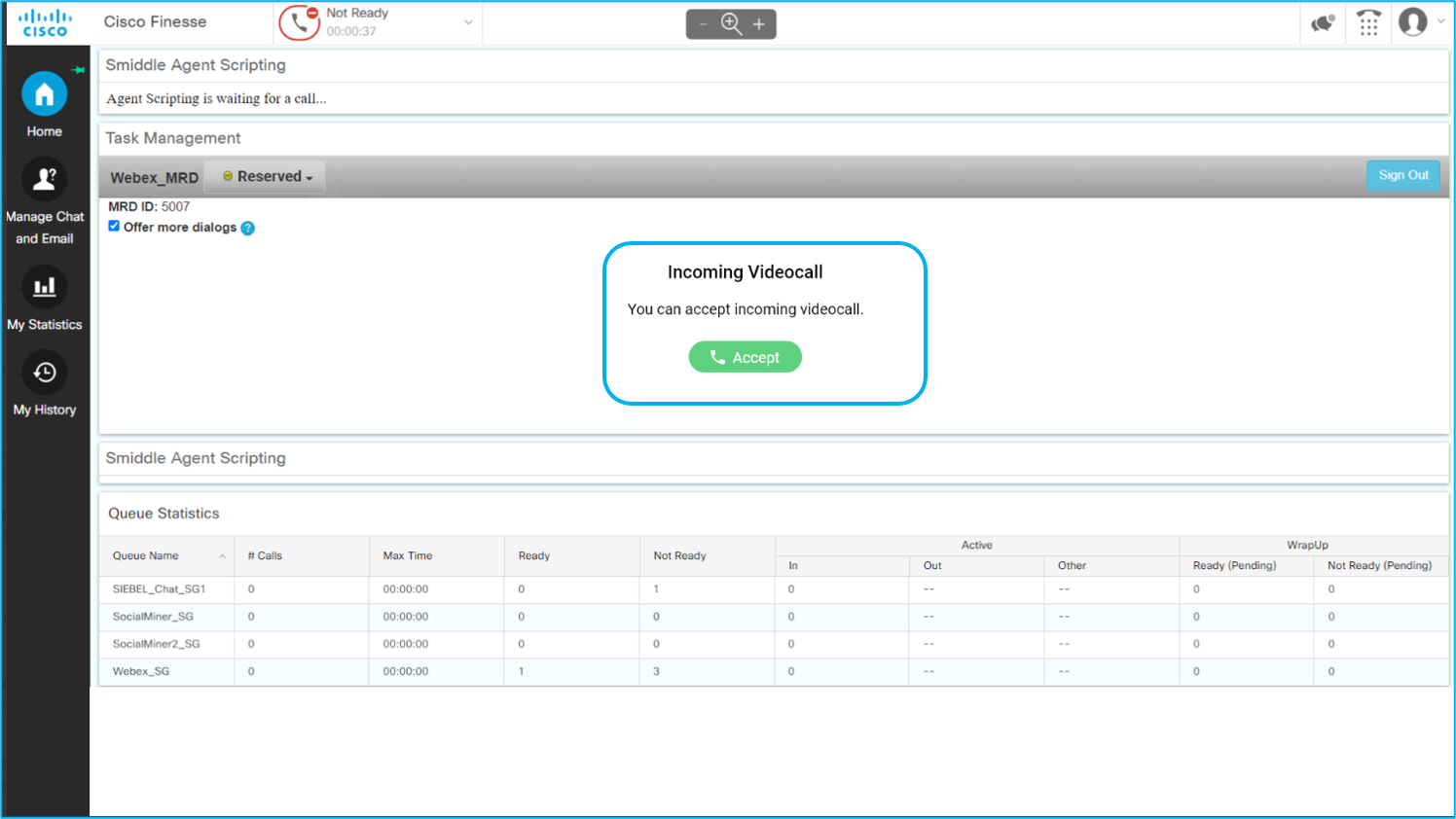Open the dialpad icon in the header
This screenshot has height=819, width=1456.
[x=1369, y=21]
